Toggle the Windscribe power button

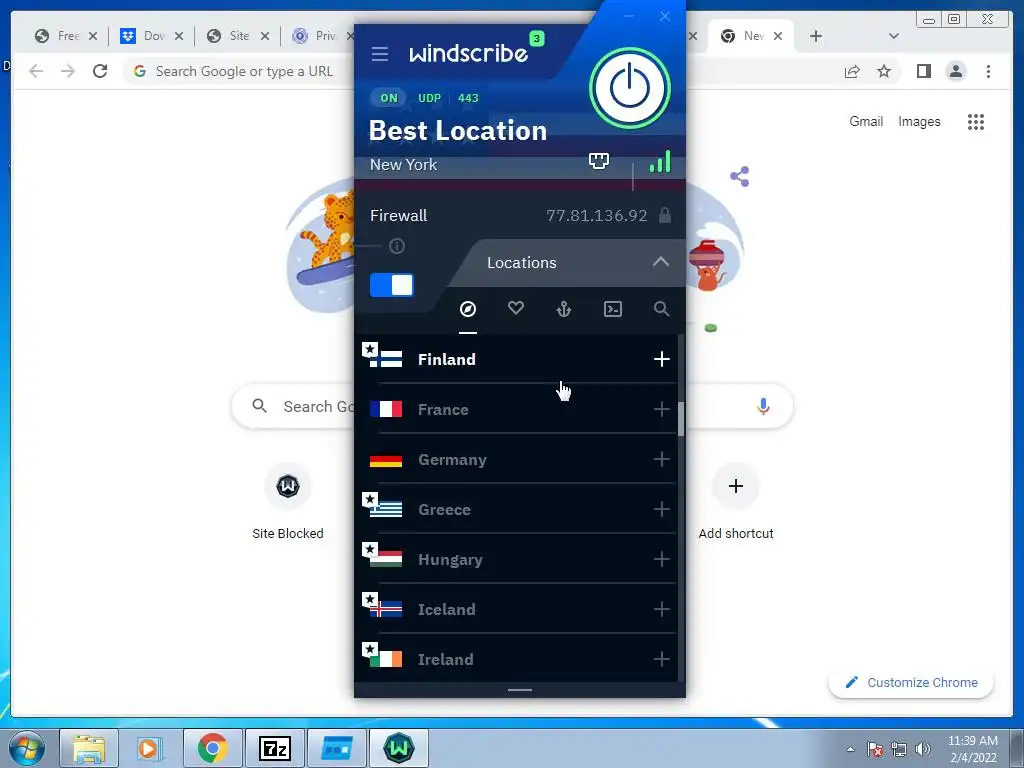click(630, 88)
